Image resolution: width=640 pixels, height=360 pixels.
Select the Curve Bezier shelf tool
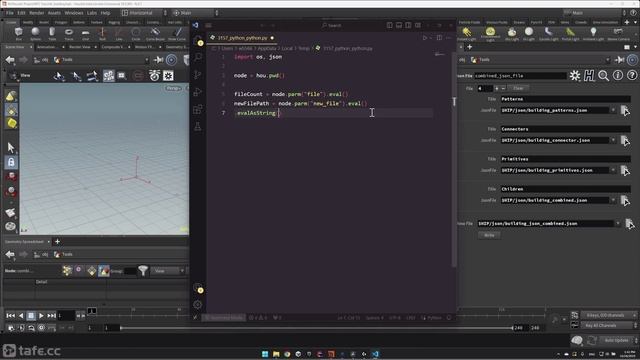click(x=155, y=33)
